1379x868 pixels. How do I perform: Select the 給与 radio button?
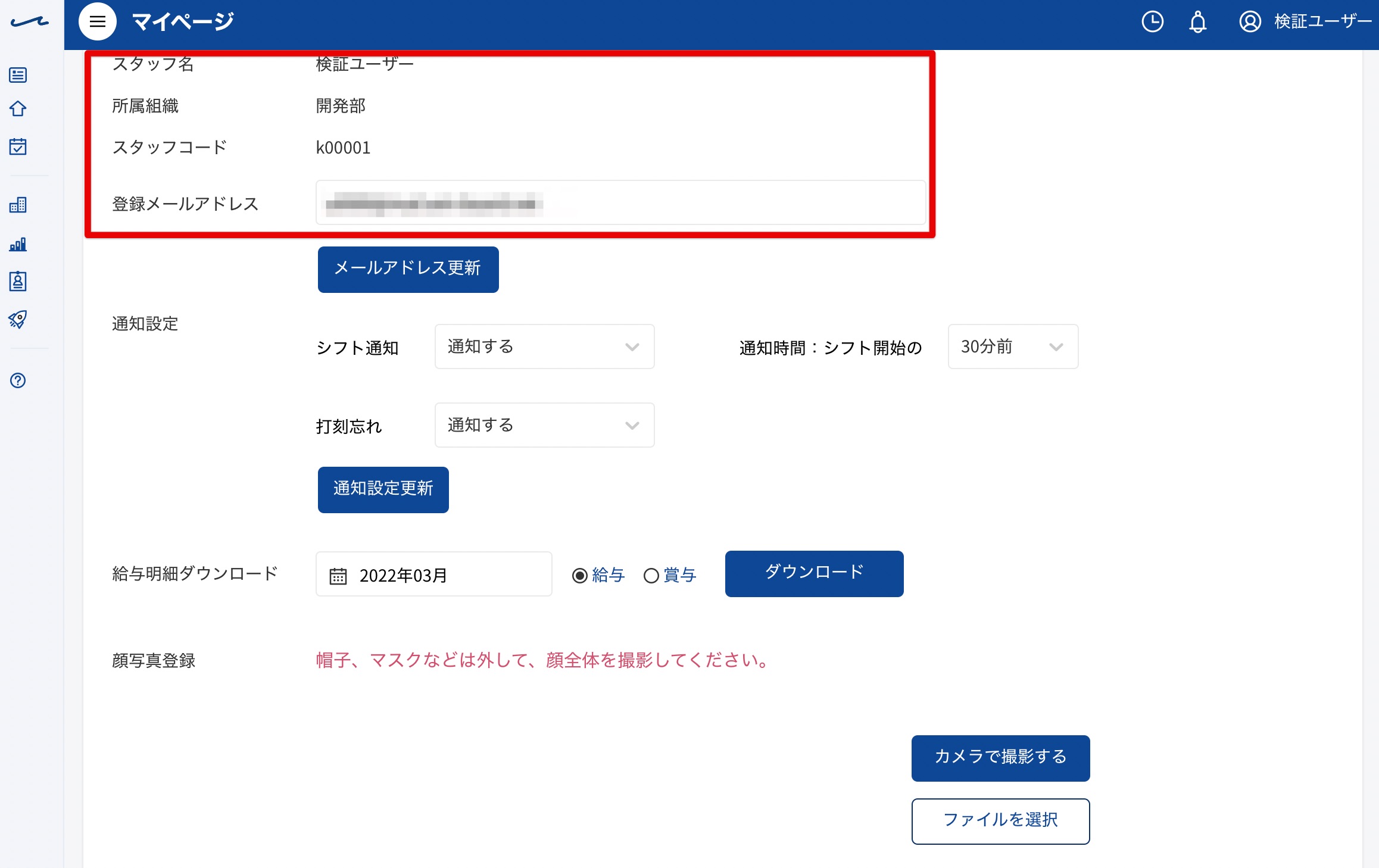point(579,576)
